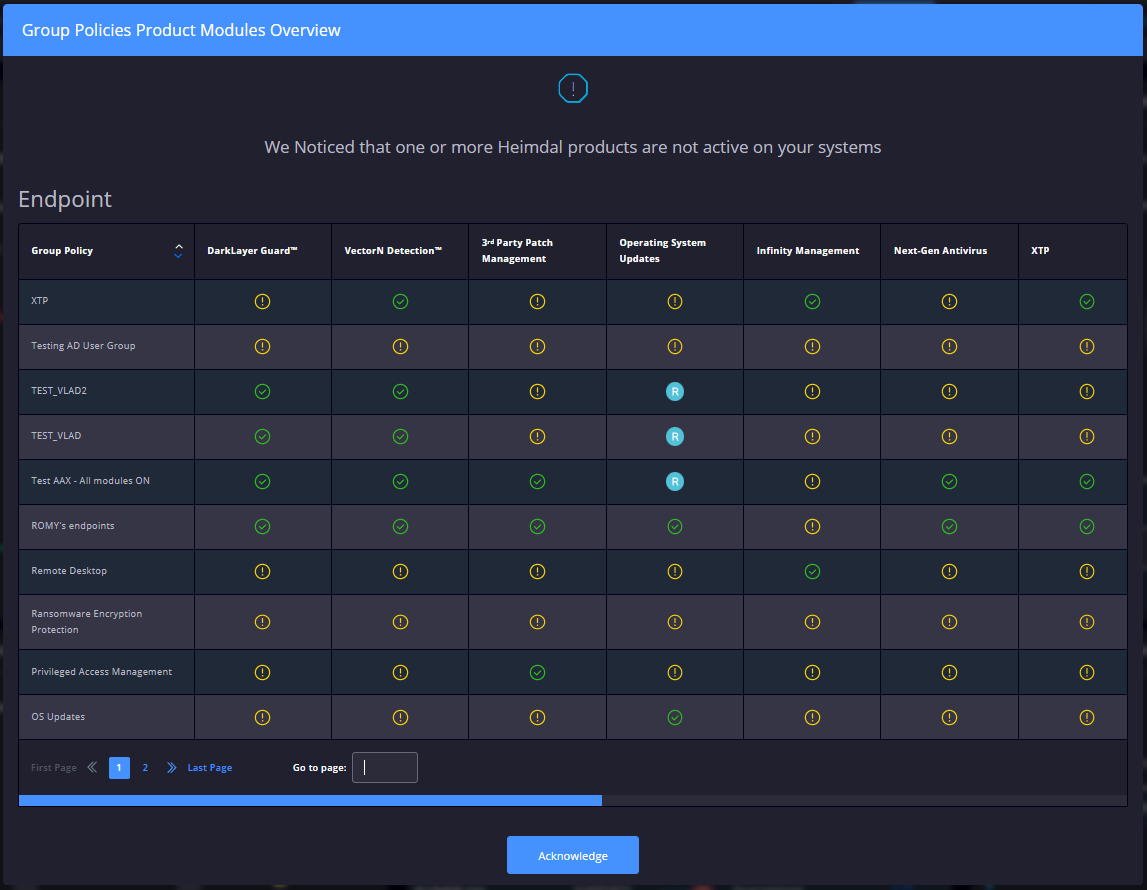The width and height of the screenshot is (1147, 890).
Task: Click the R icon in TEST_VLAD2 row
Action: [675, 391]
